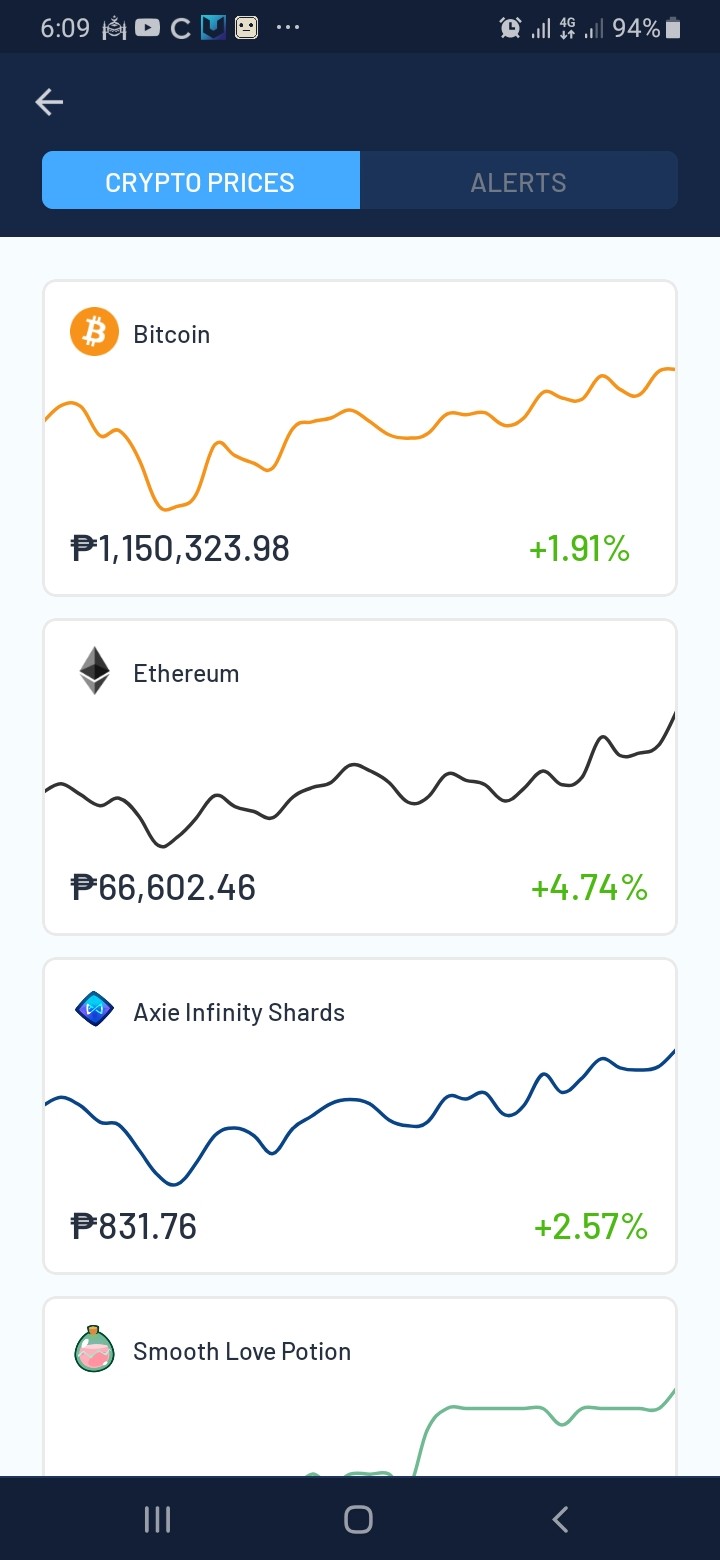
Task: Tap the Android navigation back chevron
Action: pyautogui.click(x=560, y=1519)
